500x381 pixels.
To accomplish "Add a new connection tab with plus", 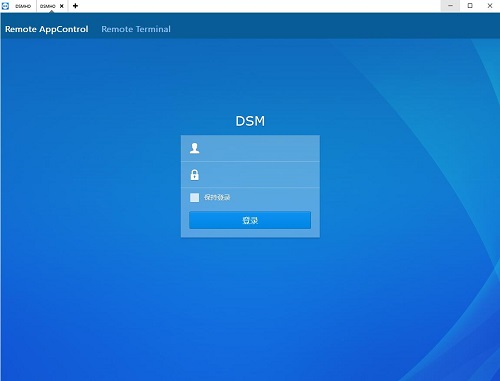I will [x=75, y=6].
